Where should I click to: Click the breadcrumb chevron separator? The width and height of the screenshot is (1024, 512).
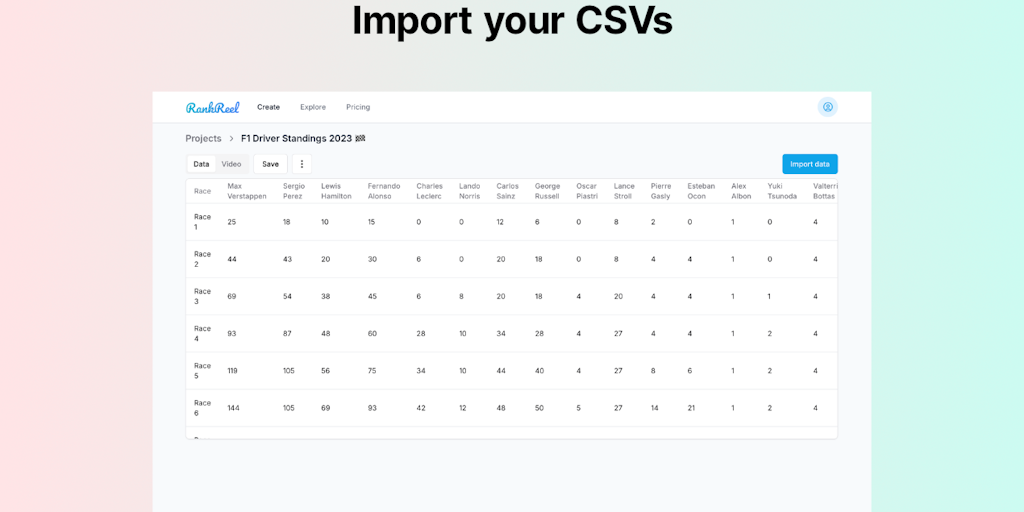(231, 139)
